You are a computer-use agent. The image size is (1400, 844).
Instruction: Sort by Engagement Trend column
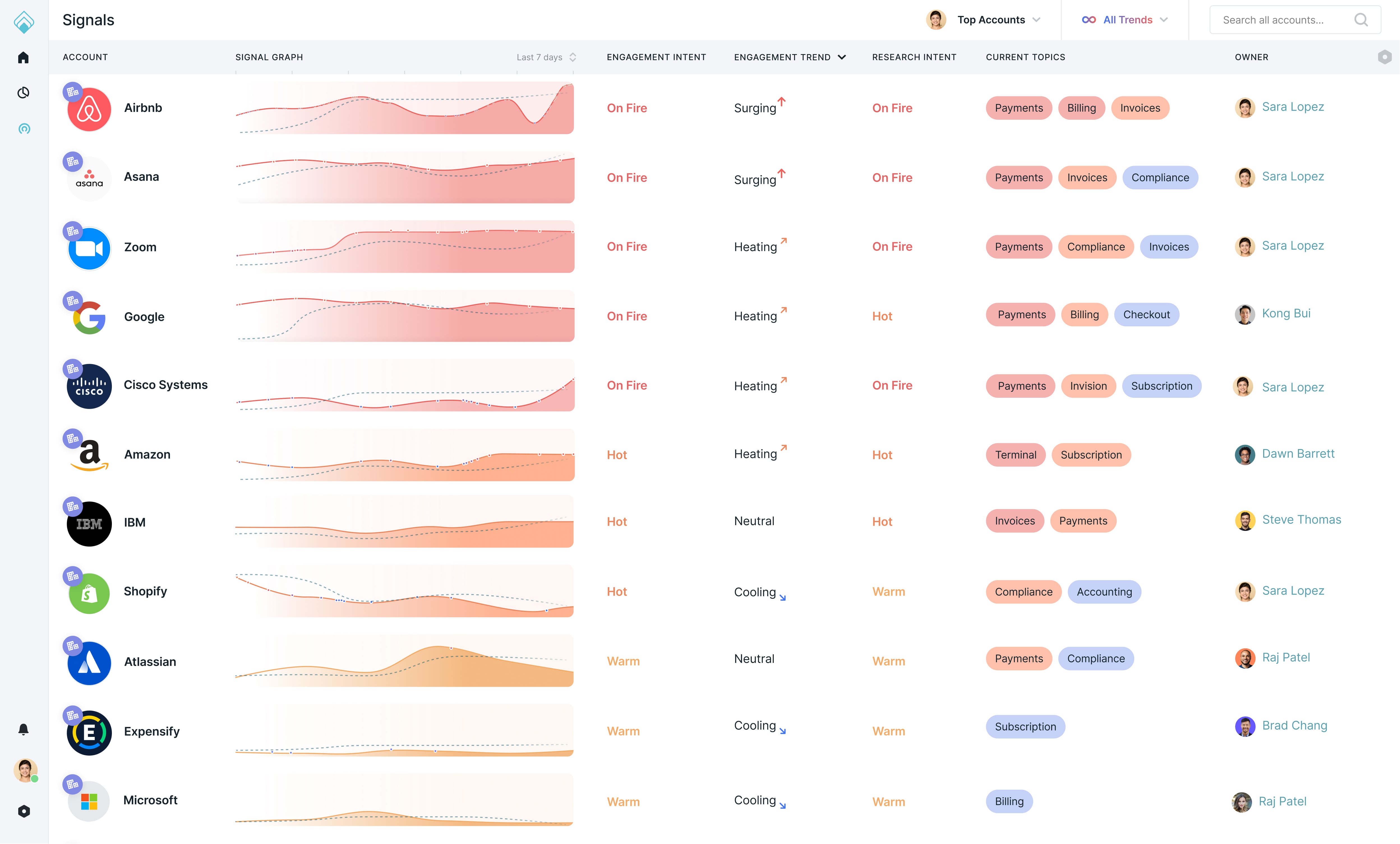click(790, 57)
